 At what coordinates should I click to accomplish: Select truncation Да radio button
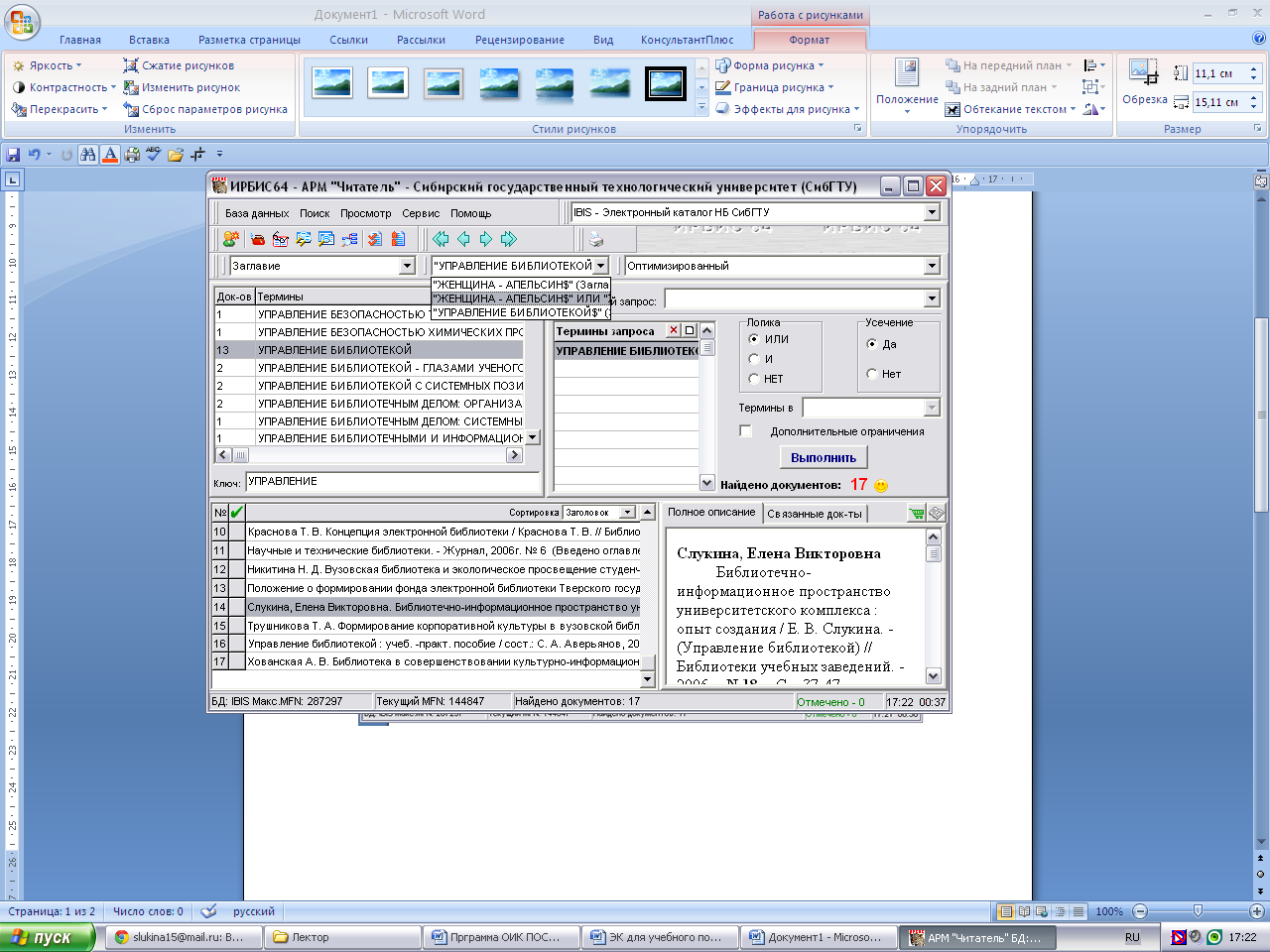tap(872, 344)
